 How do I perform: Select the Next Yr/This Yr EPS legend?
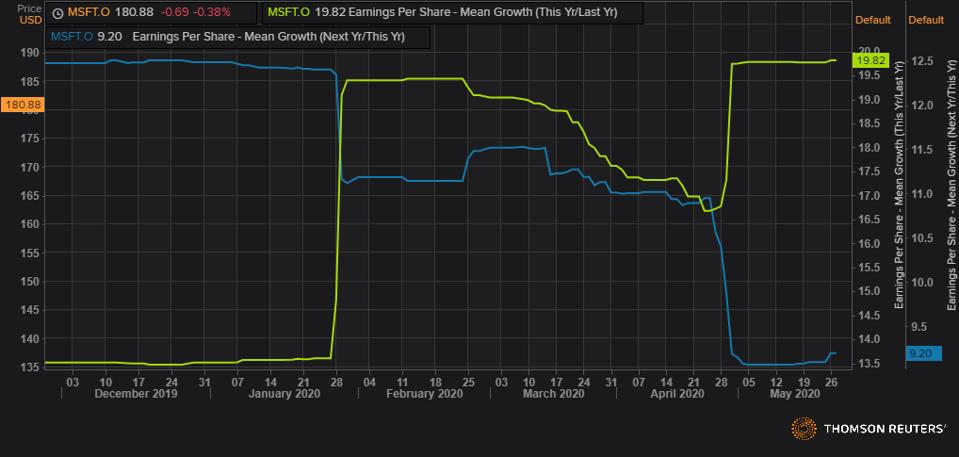pyautogui.click(x=238, y=38)
